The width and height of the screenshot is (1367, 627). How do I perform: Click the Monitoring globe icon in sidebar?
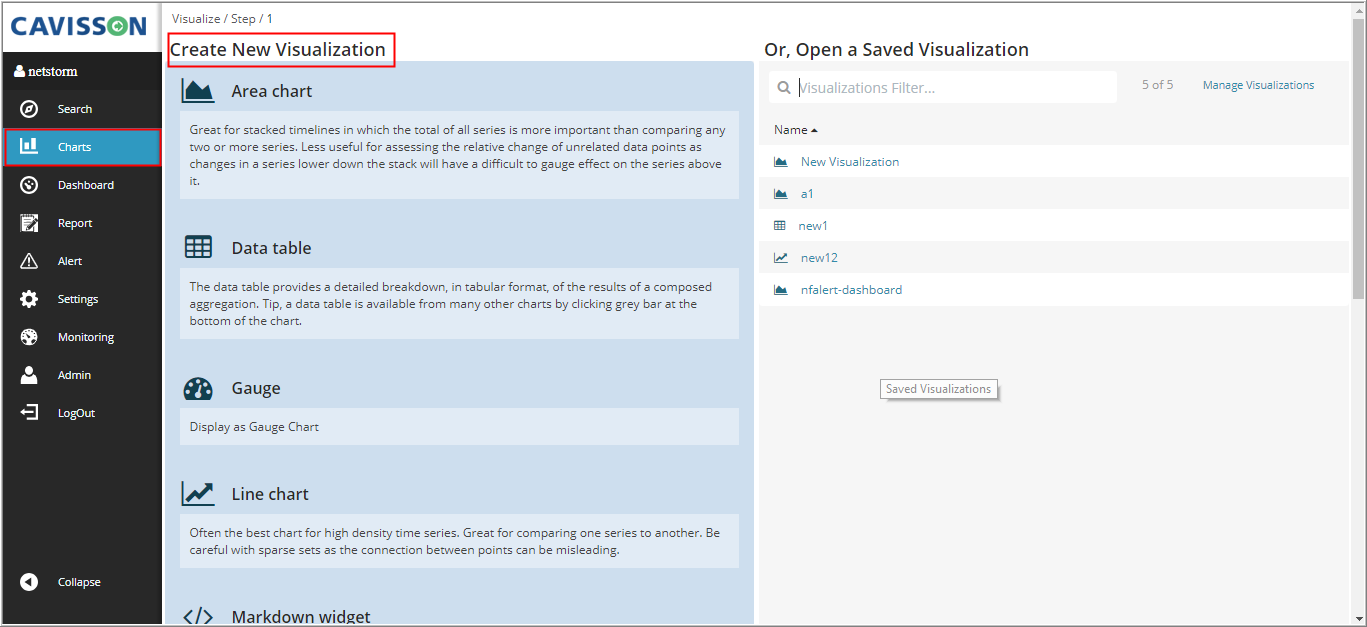(x=29, y=337)
